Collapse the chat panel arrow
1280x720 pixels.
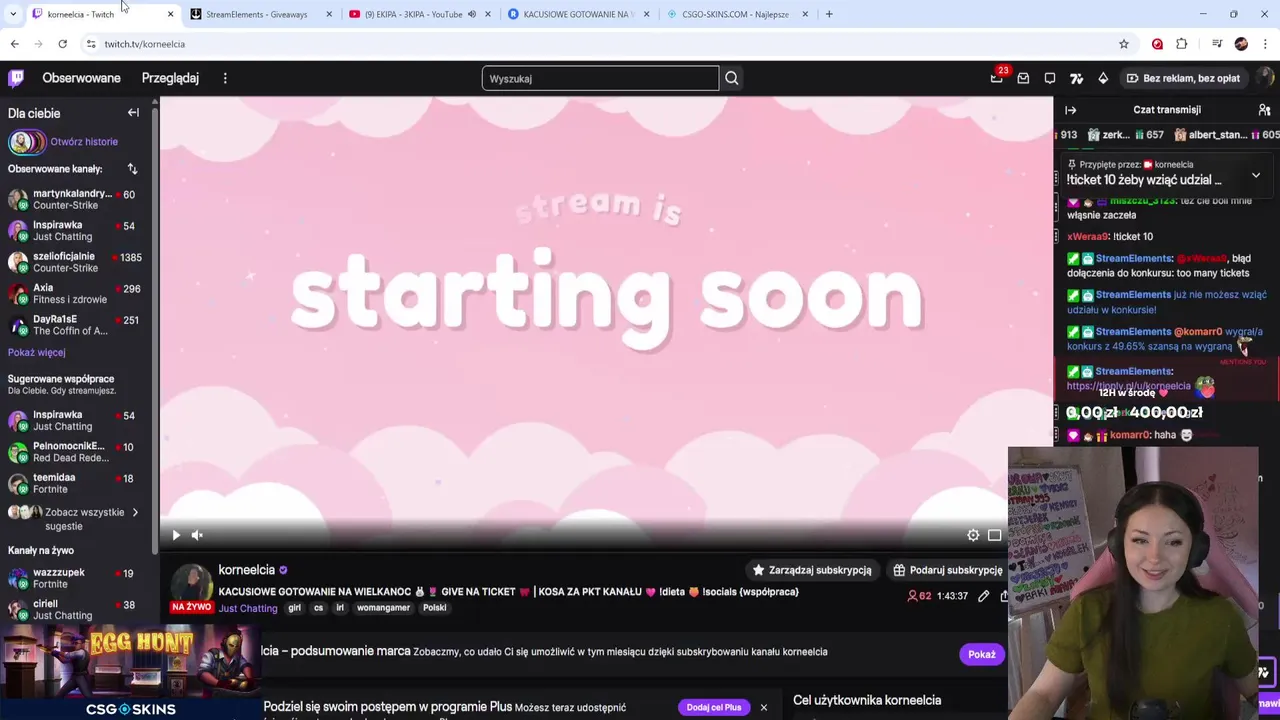coord(1071,110)
